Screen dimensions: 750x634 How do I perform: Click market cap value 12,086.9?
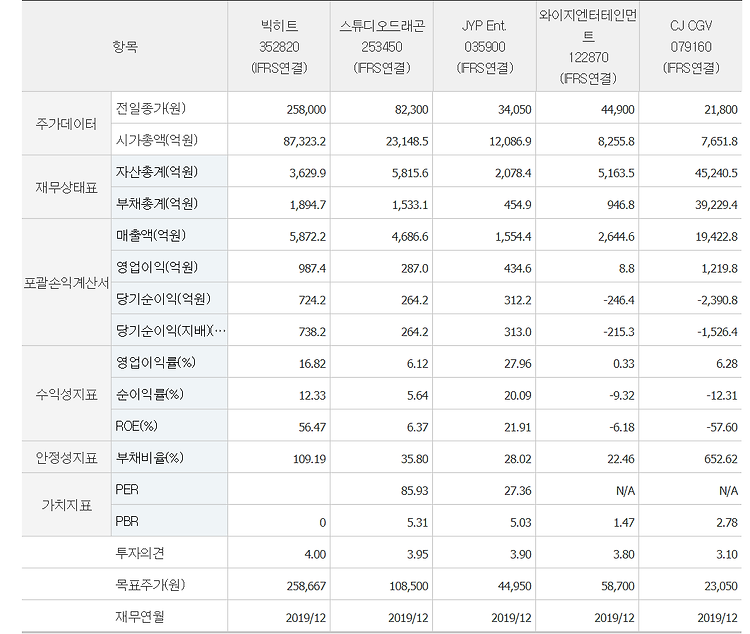coord(510,141)
